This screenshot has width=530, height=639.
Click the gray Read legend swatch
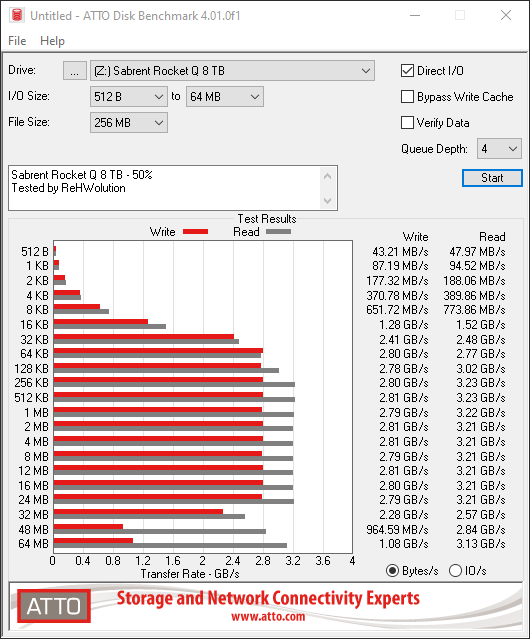click(x=278, y=231)
